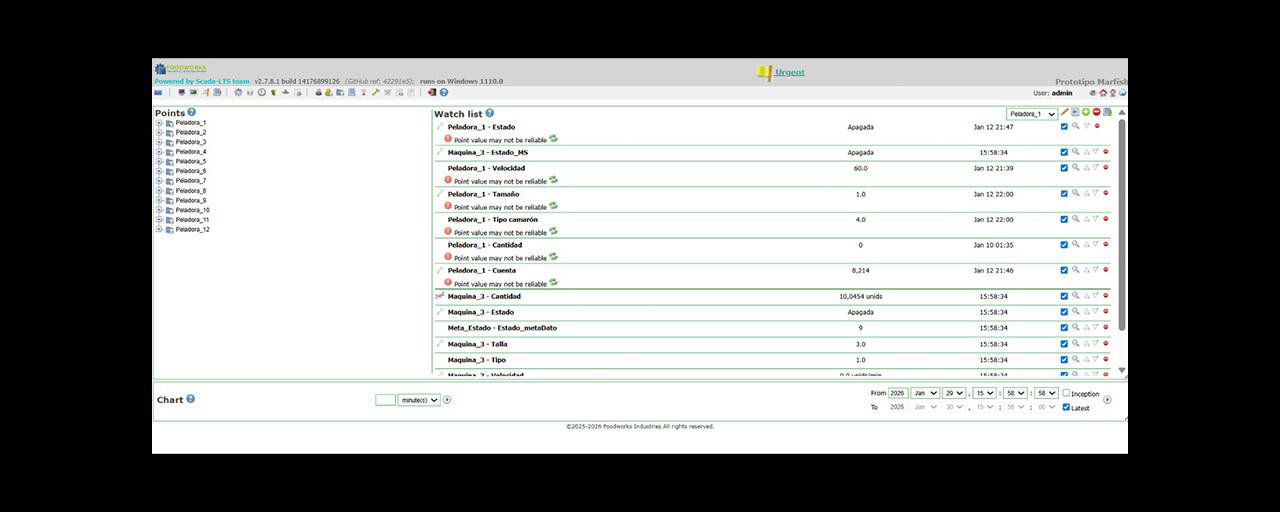1280x512 pixels.
Task: Click the Help icon in the top toolbar
Action: [x=444, y=92]
